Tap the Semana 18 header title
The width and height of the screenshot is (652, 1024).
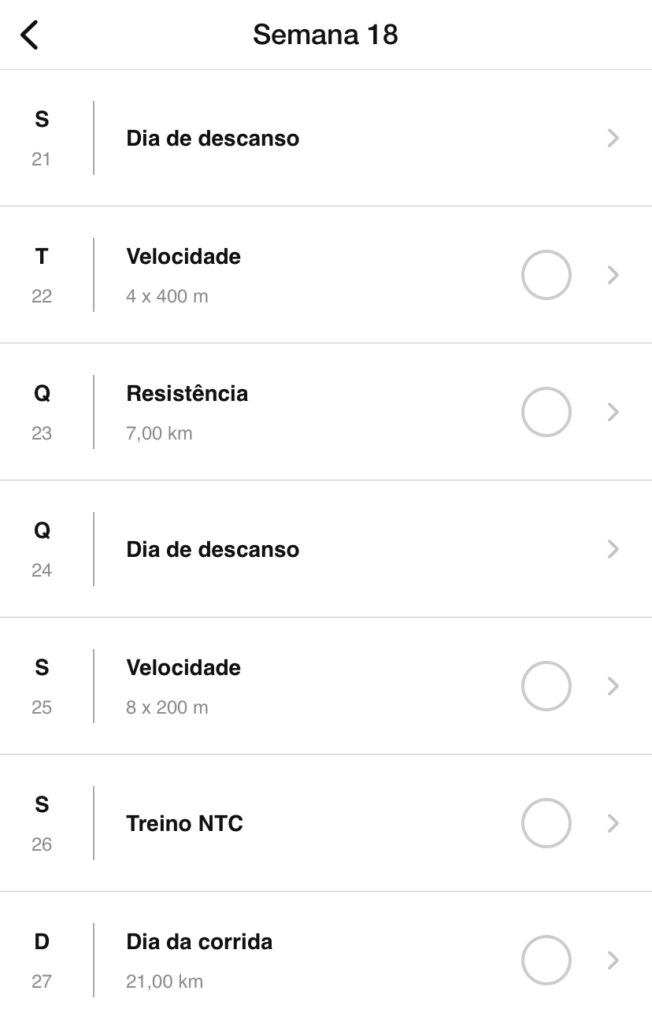pos(325,35)
